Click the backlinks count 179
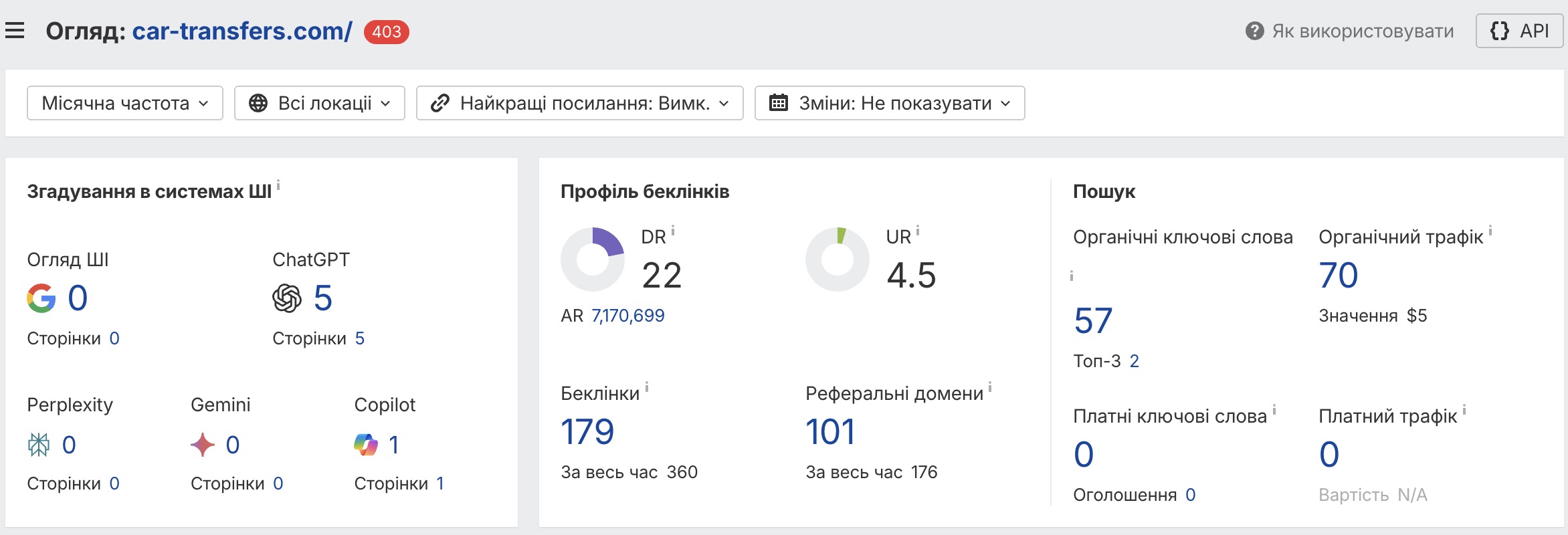1568x535 pixels. point(587,431)
